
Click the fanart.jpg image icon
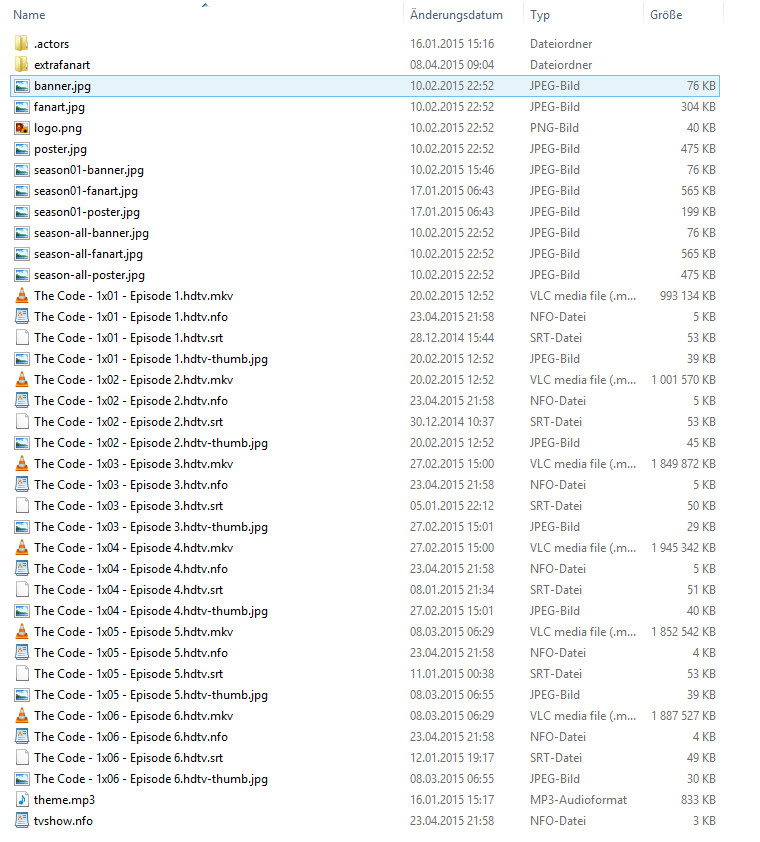(21, 107)
